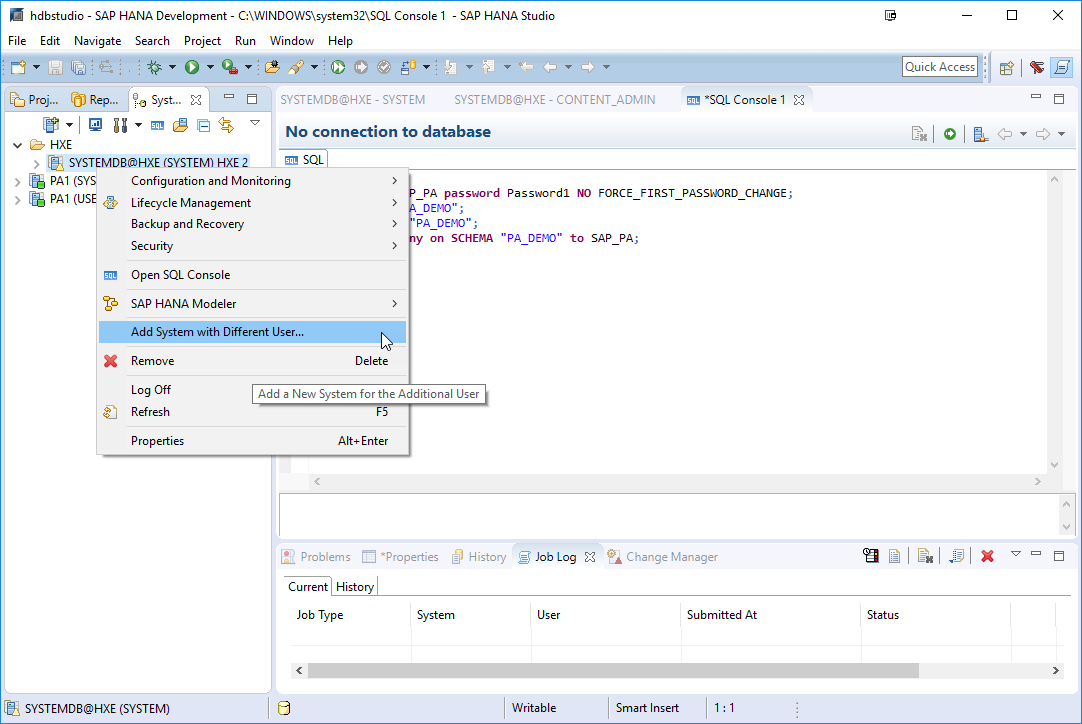Screen dimensions: 1082x724
Task: Click the clear document icon in Job Log toolbar
Action: 925,556
